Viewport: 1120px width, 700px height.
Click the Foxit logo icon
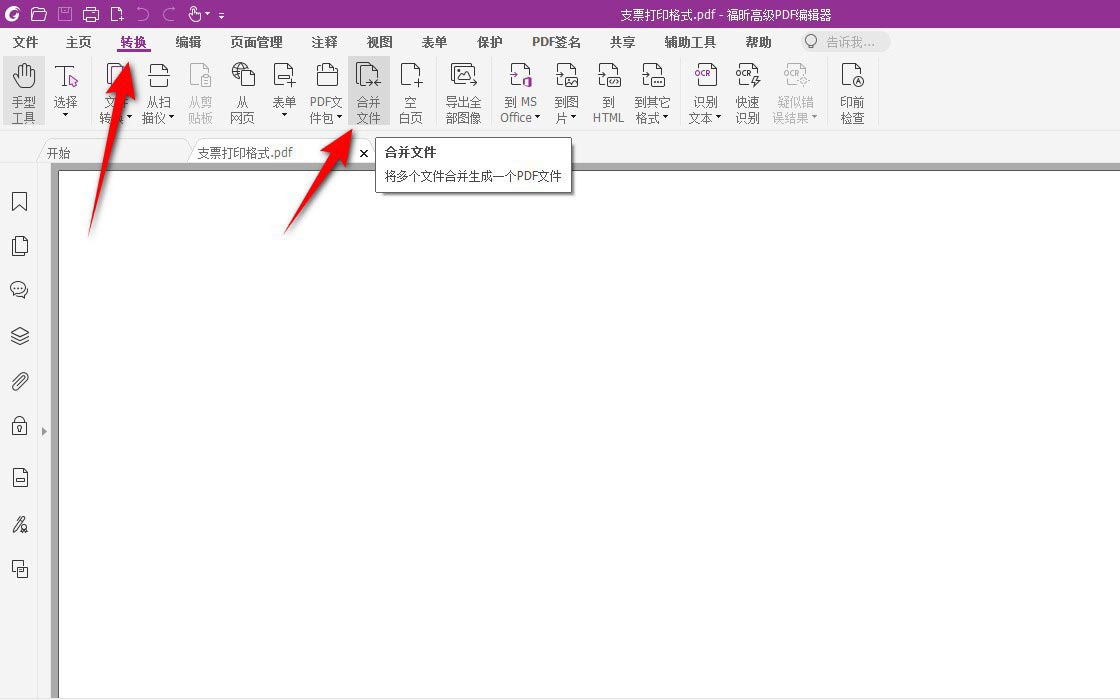coord(12,14)
